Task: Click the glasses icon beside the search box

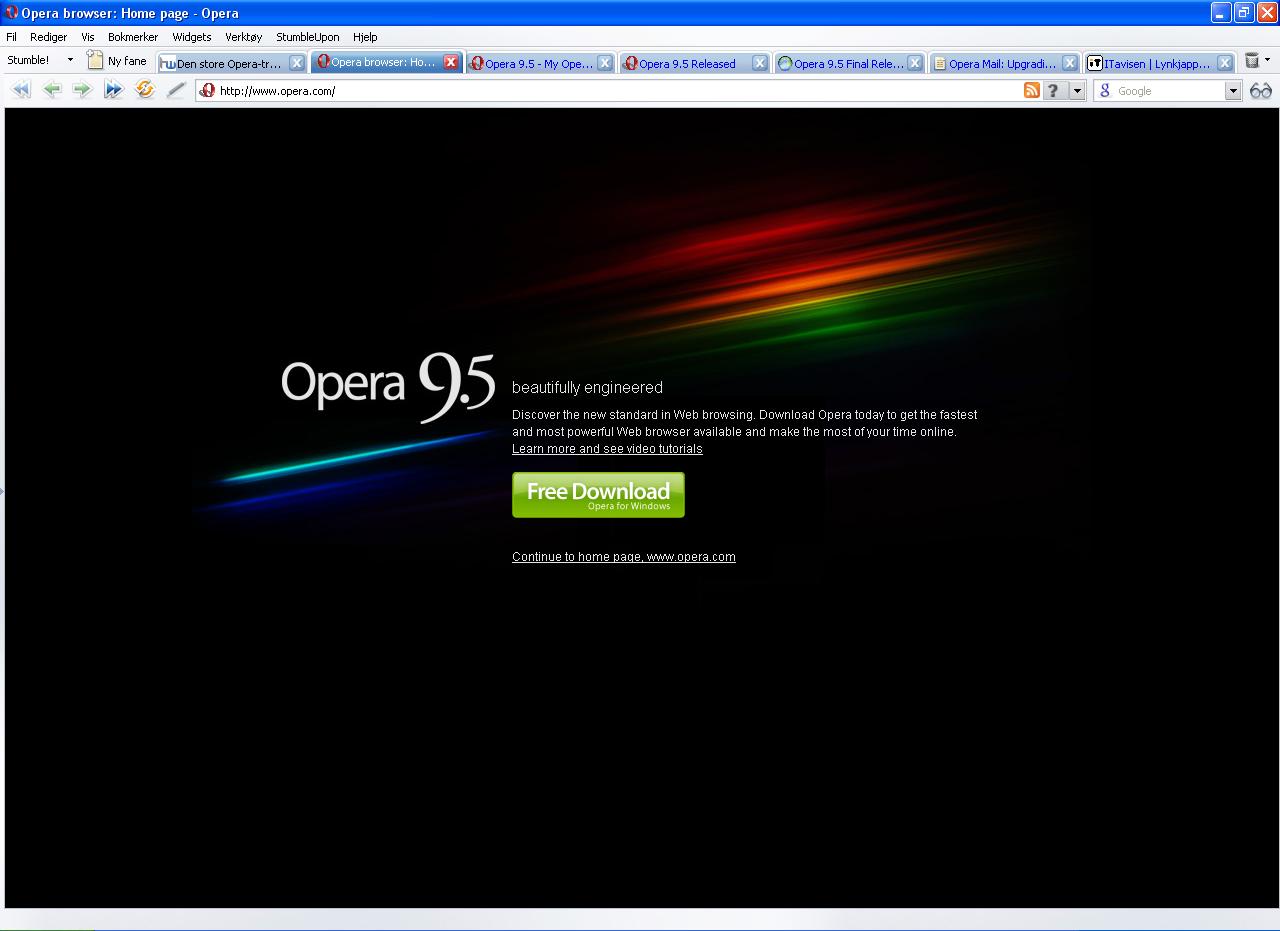Action: (1260, 90)
